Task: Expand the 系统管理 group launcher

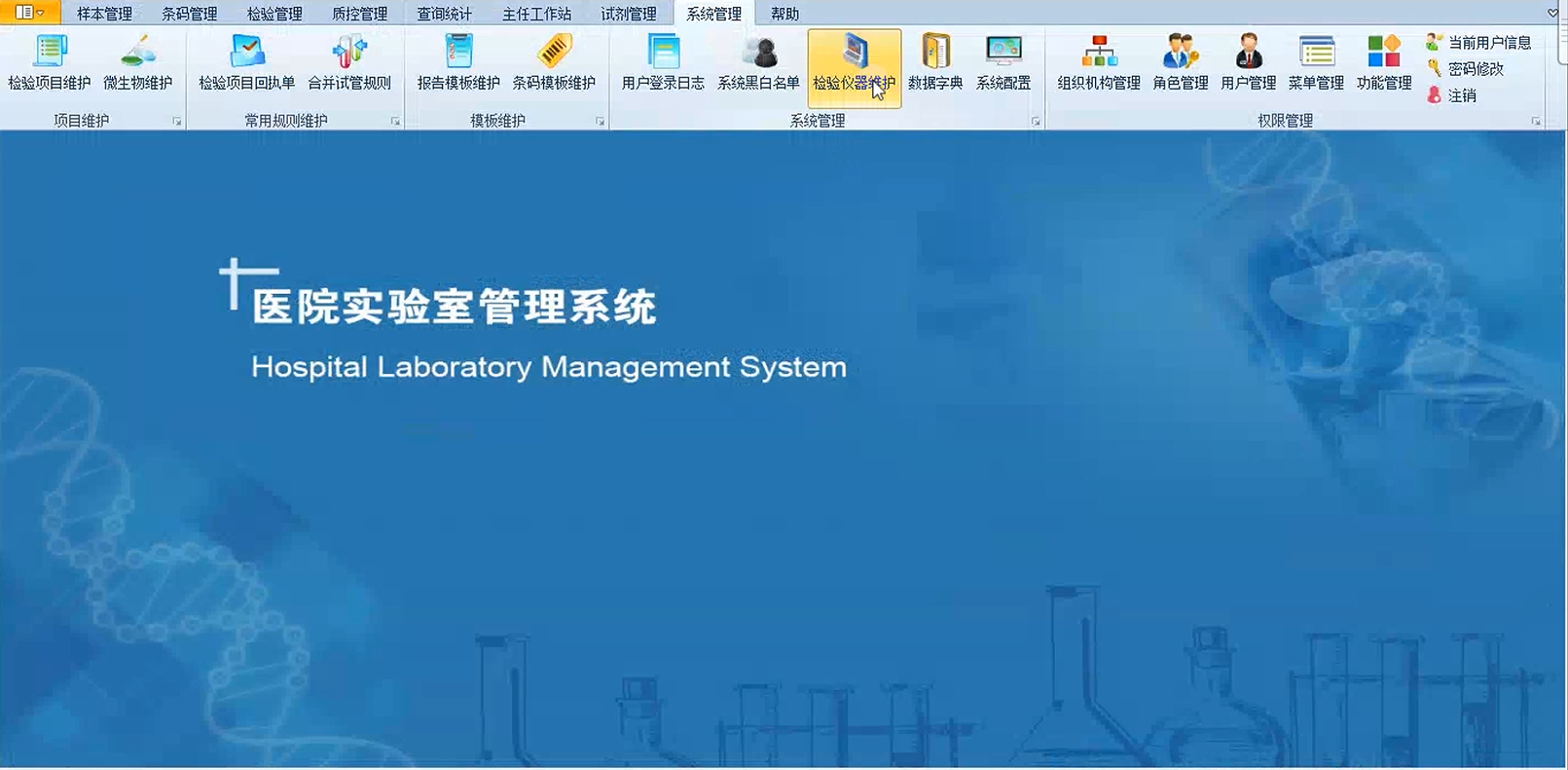Action: [1036, 122]
